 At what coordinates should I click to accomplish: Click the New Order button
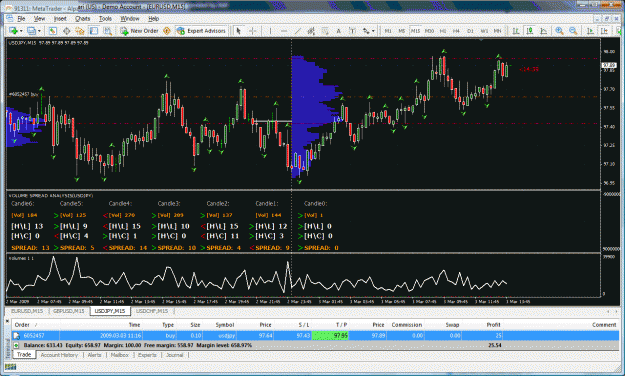click(140, 31)
